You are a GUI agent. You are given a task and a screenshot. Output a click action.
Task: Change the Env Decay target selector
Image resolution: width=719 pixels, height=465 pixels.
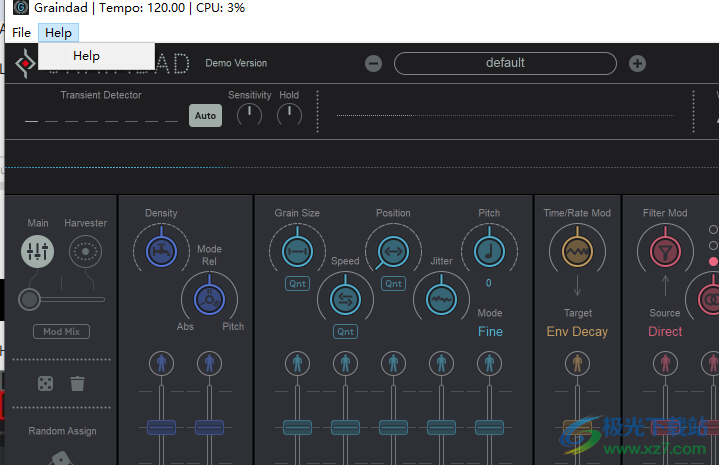click(x=577, y=331)
